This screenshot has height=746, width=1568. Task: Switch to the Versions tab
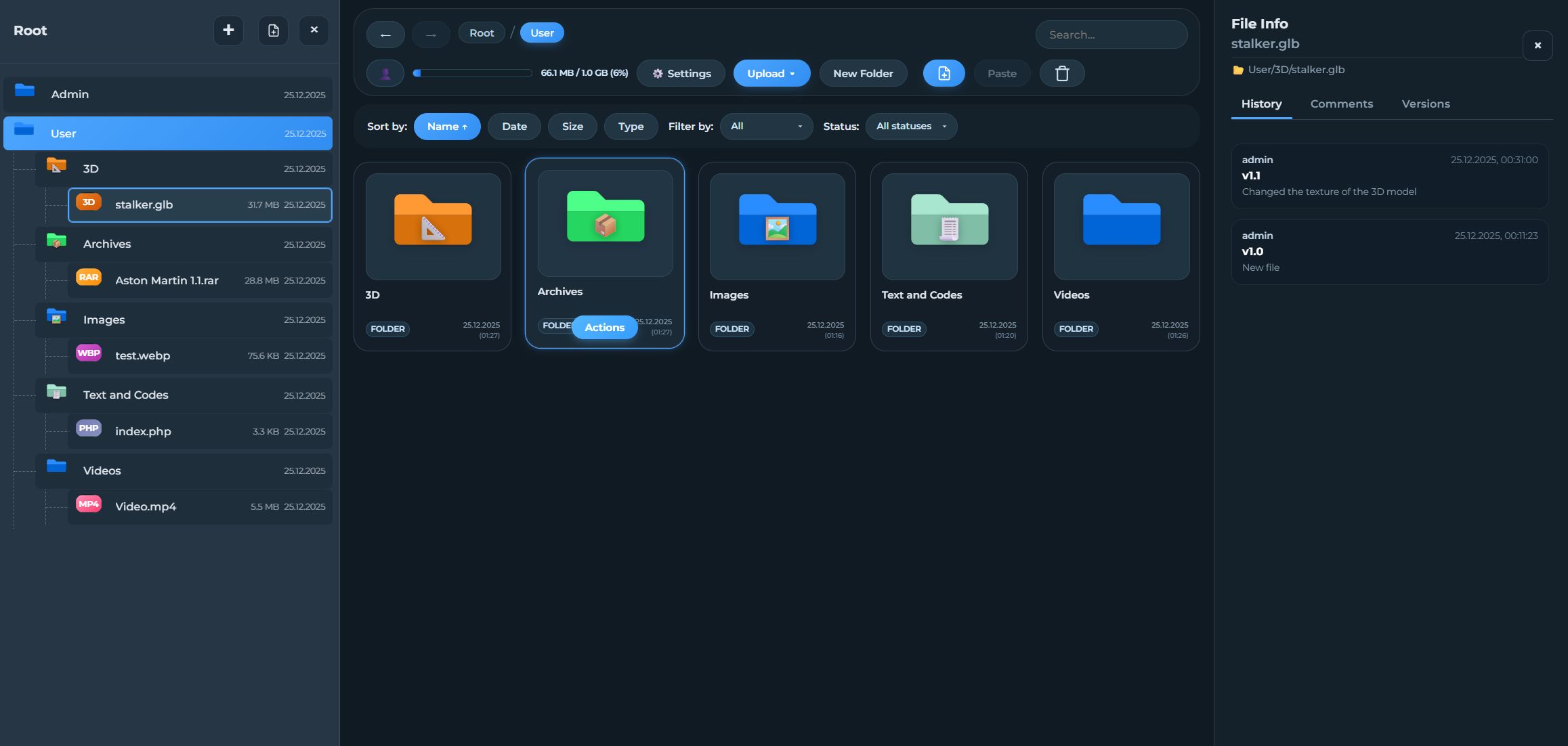click(x=1425, y=104)
